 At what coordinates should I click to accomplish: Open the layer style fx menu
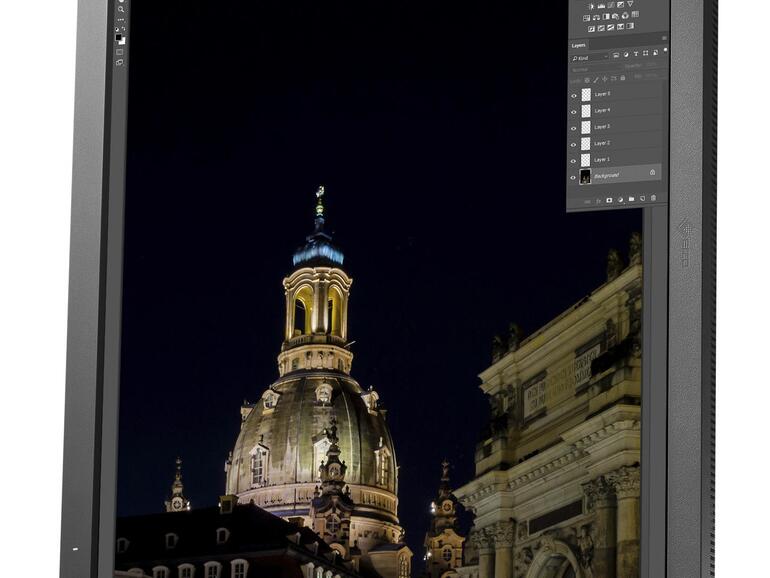pos(598,199)
